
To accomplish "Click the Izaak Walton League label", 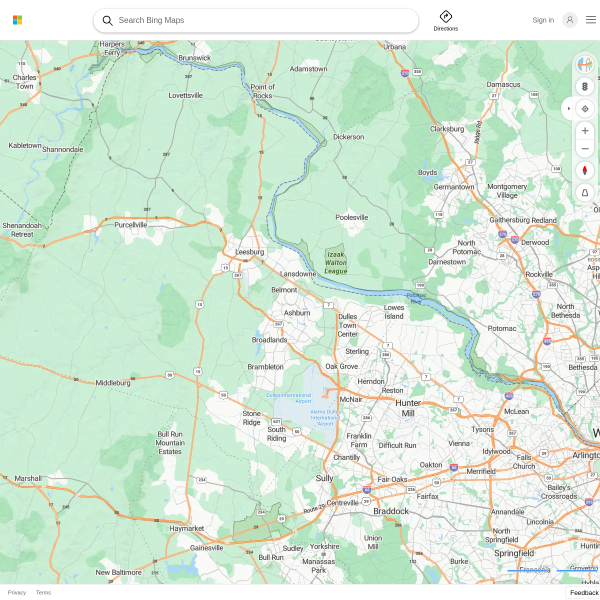I will (336, 262).
